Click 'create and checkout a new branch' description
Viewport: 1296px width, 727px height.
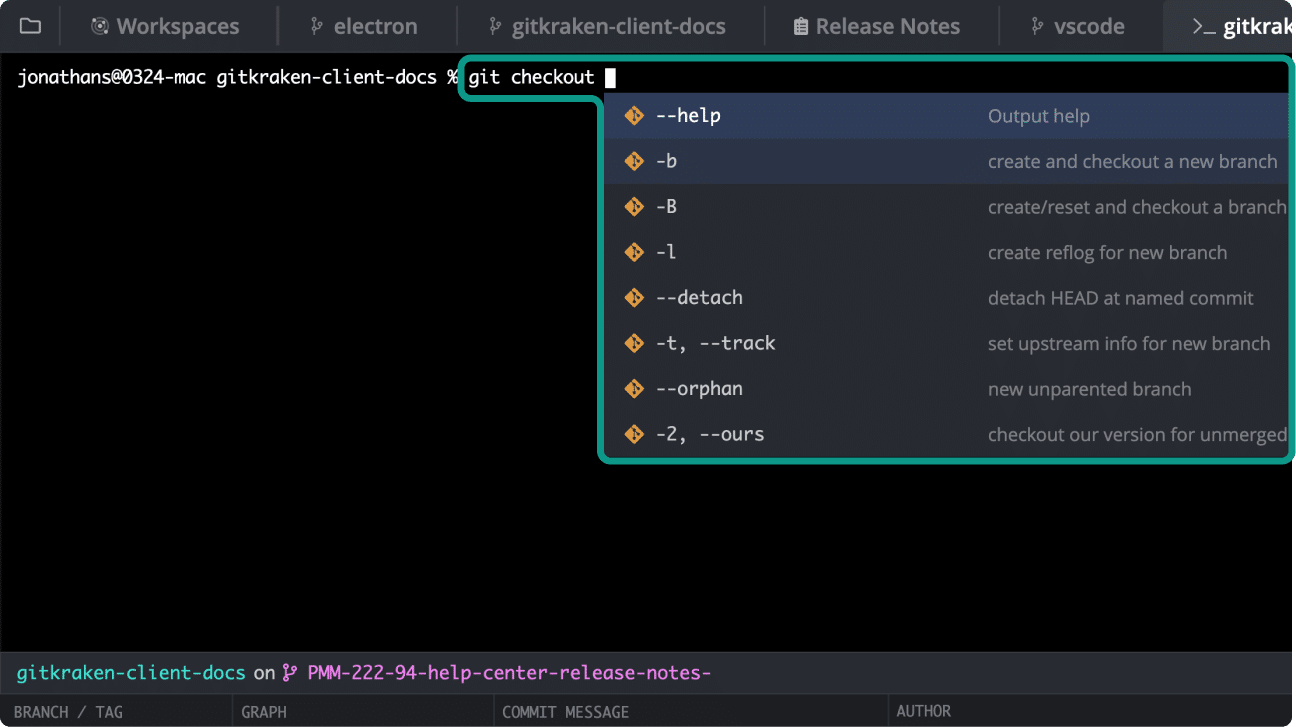1132,162
